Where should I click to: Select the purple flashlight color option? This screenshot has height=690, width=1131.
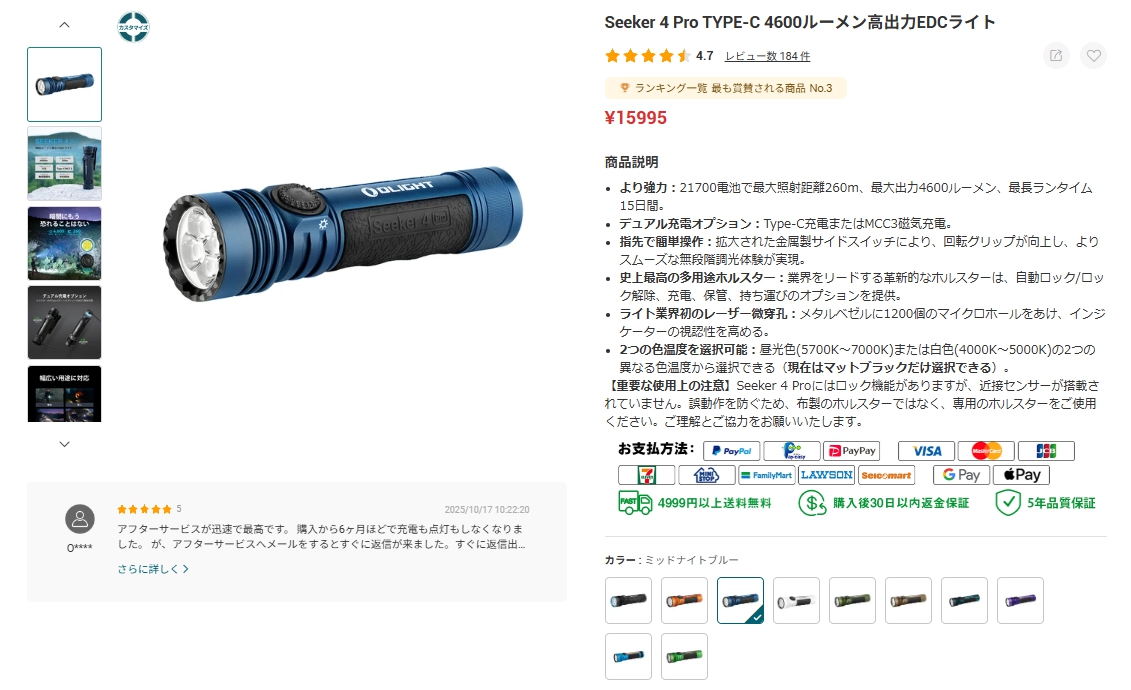pyautogui.click(x=1021, y=600)
